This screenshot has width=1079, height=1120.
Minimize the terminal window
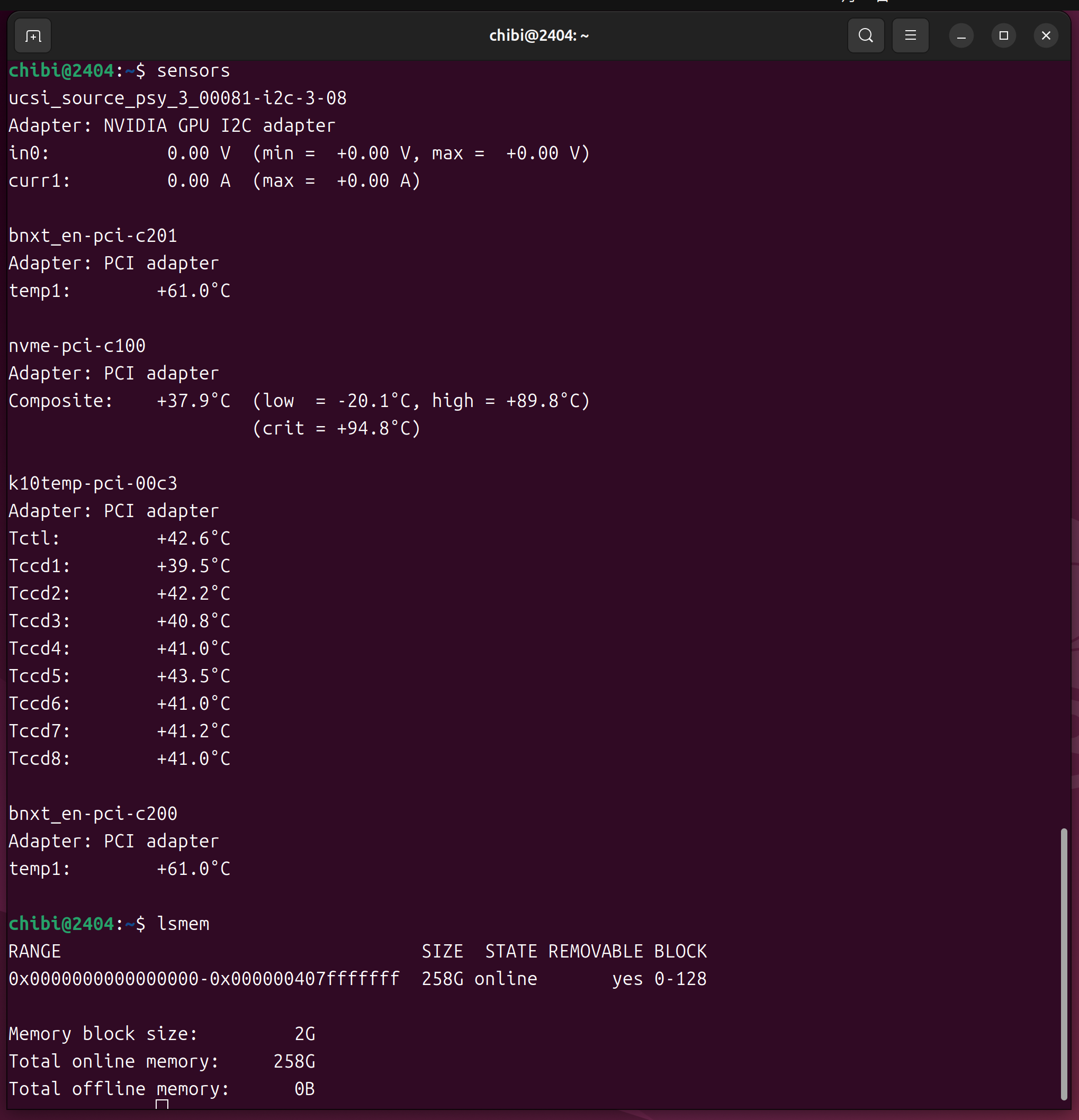coord(961,36)
